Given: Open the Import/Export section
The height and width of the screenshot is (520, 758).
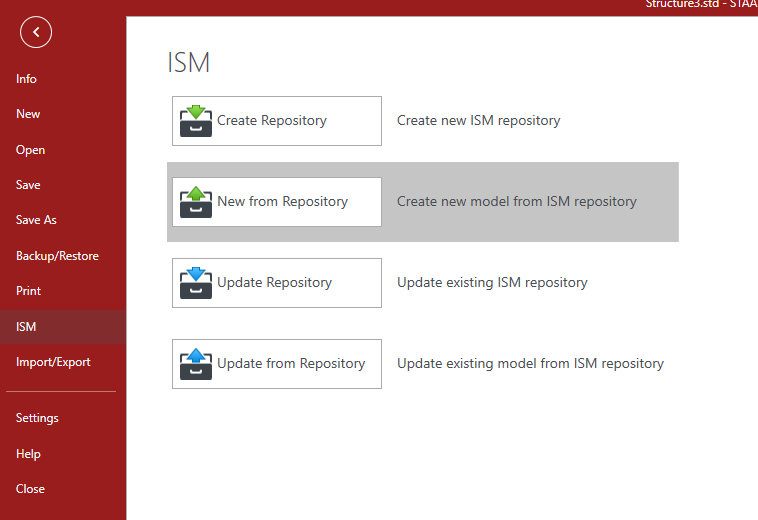Looking at the screenshot, I should point(53,362).
